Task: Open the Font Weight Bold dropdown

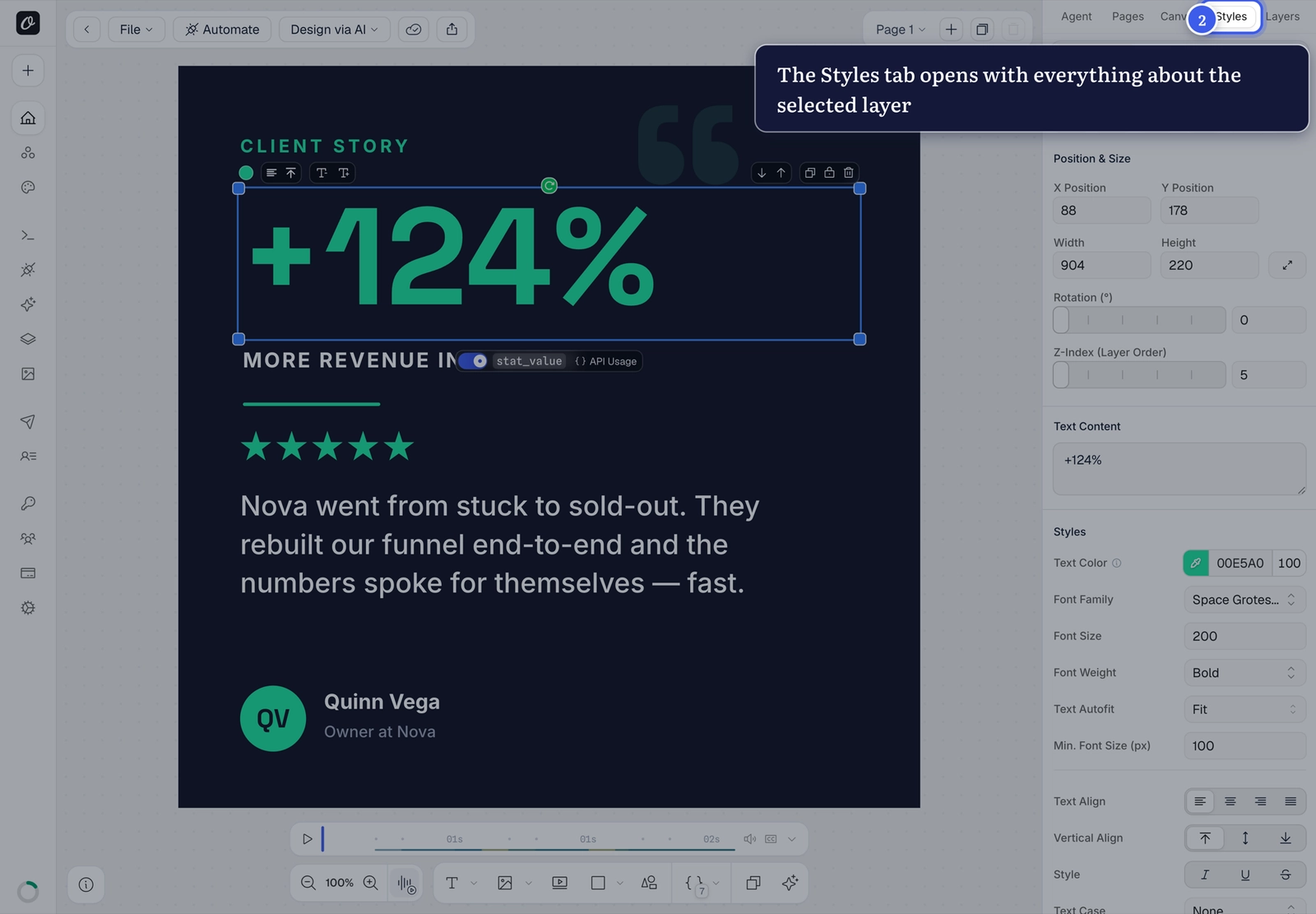Action: coord(1244,673)
